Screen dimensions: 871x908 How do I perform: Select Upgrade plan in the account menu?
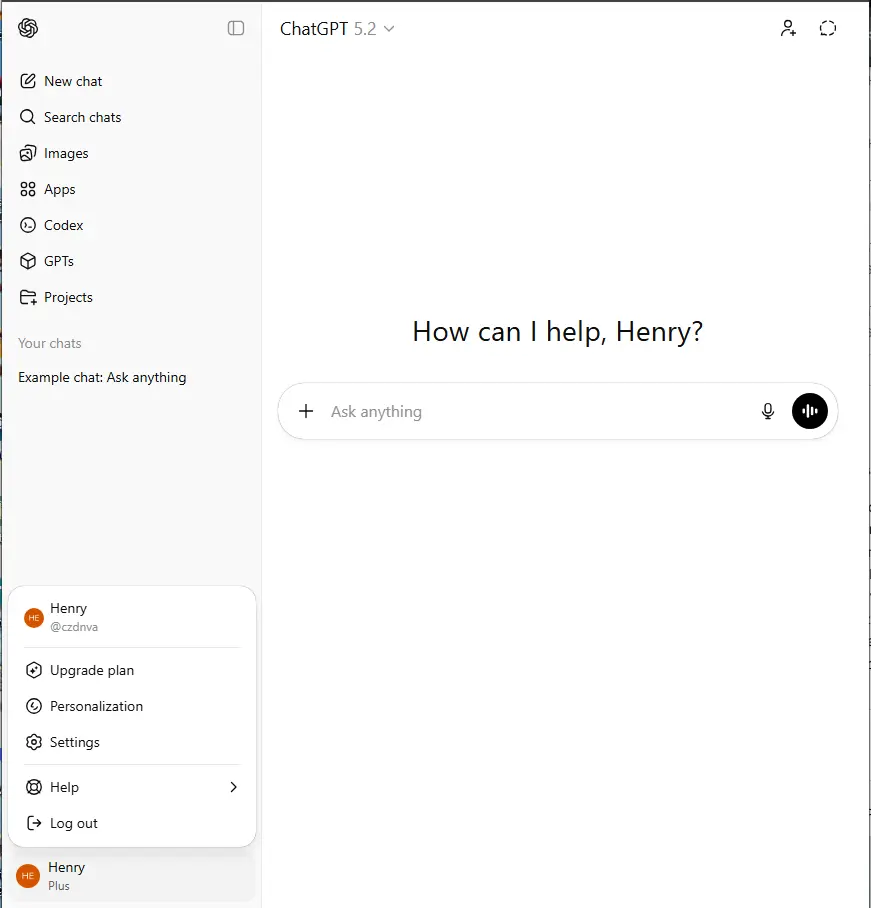[132, 670]
